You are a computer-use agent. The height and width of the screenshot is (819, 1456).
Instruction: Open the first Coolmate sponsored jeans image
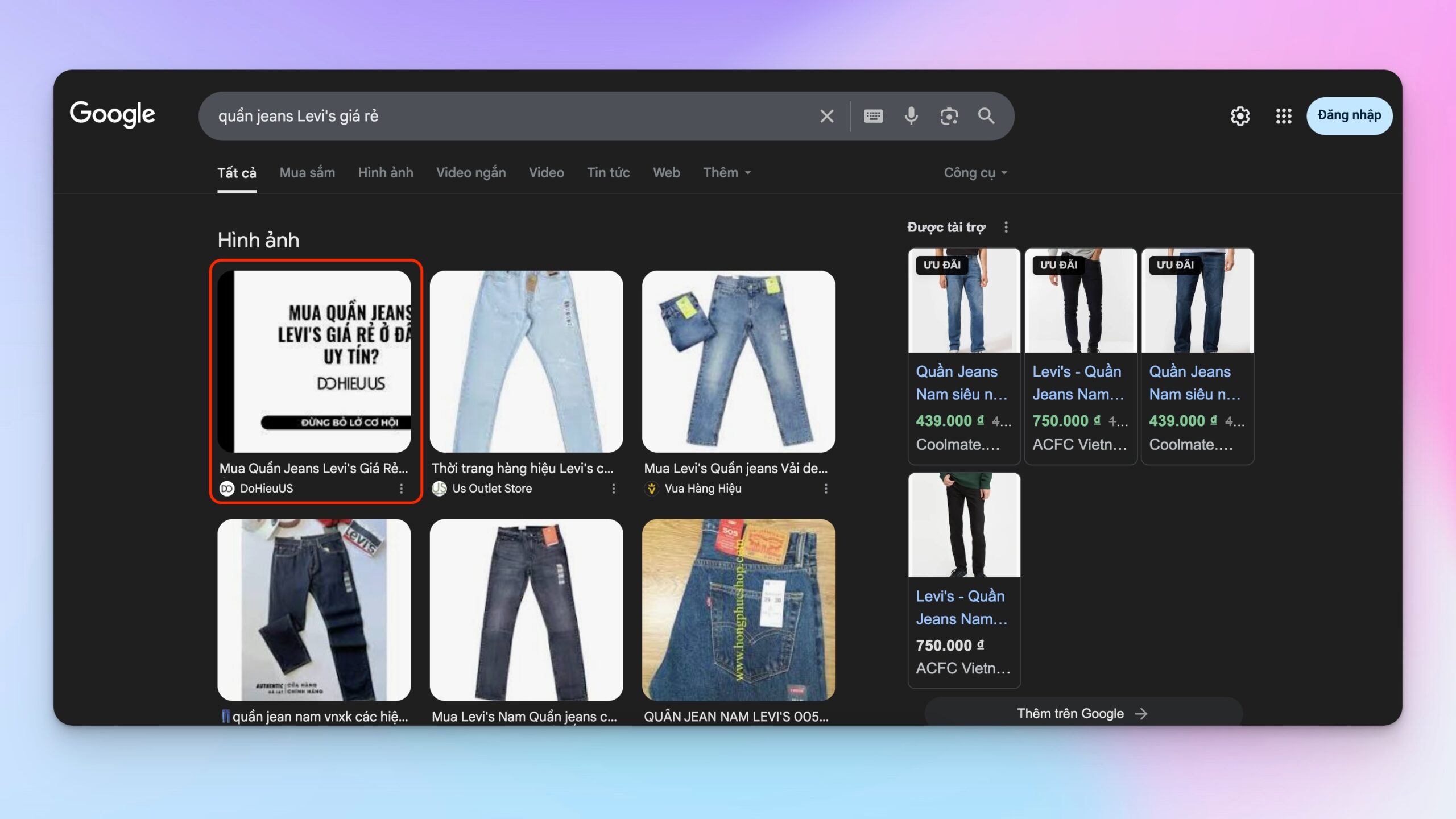pyautogui.click(x=964, y=300)
